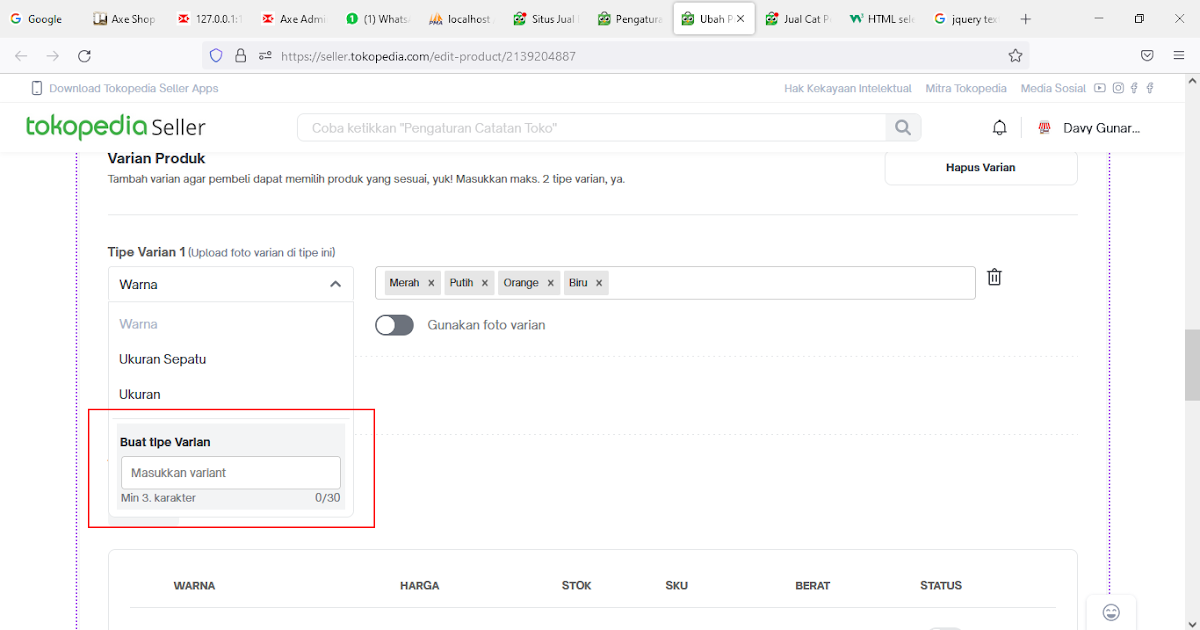Image resolution: width=1200 pixels, height=630 pixels.
Task: Open the Firefox hamburger menu
Action: pos(1178,56)
